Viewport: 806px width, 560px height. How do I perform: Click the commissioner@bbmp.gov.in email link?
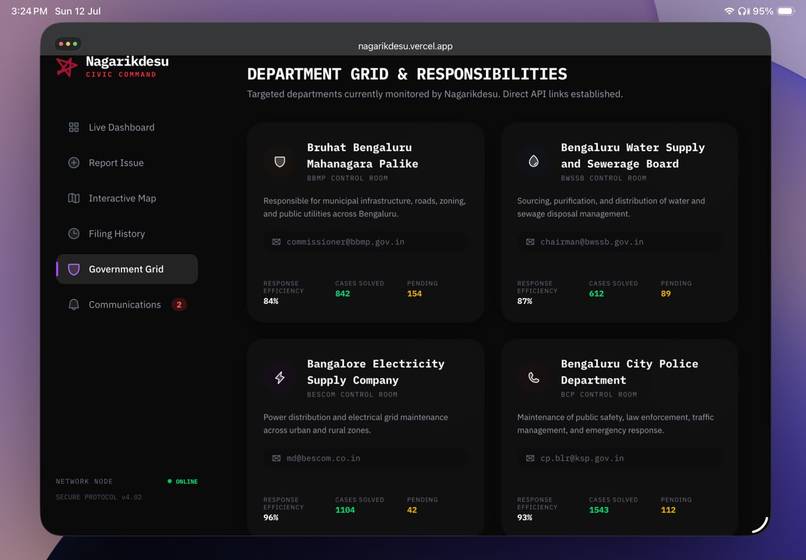click(x=345, y=242)
